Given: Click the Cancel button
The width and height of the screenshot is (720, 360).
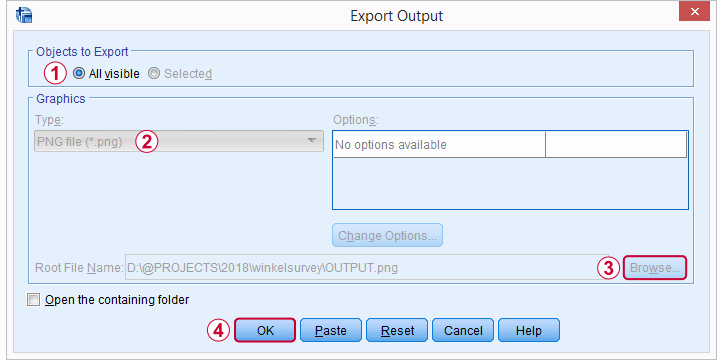Looking at the screenshot, I should (x=463, y=330).
